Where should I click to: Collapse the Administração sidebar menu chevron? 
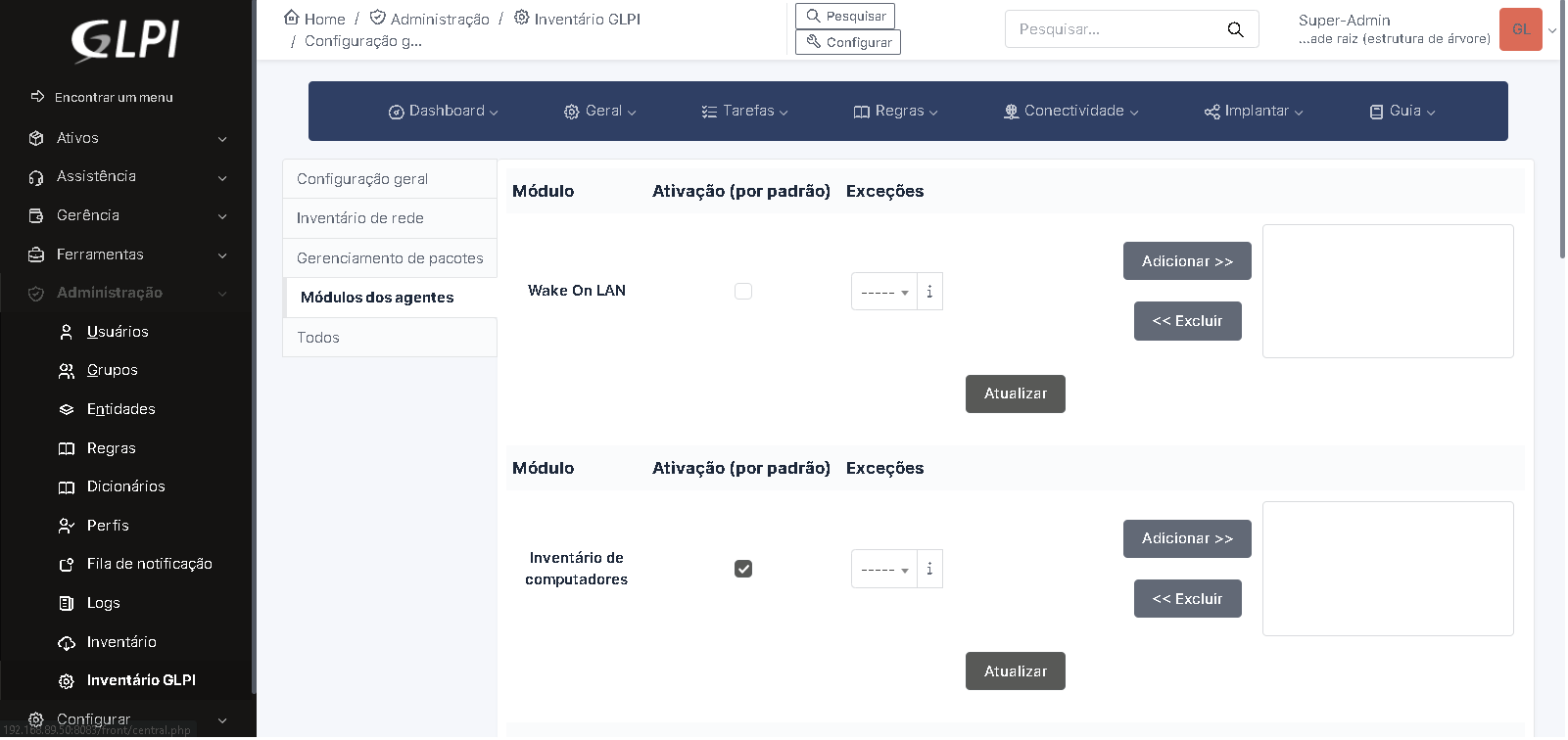pyautogui.click(x=222, y=294)
